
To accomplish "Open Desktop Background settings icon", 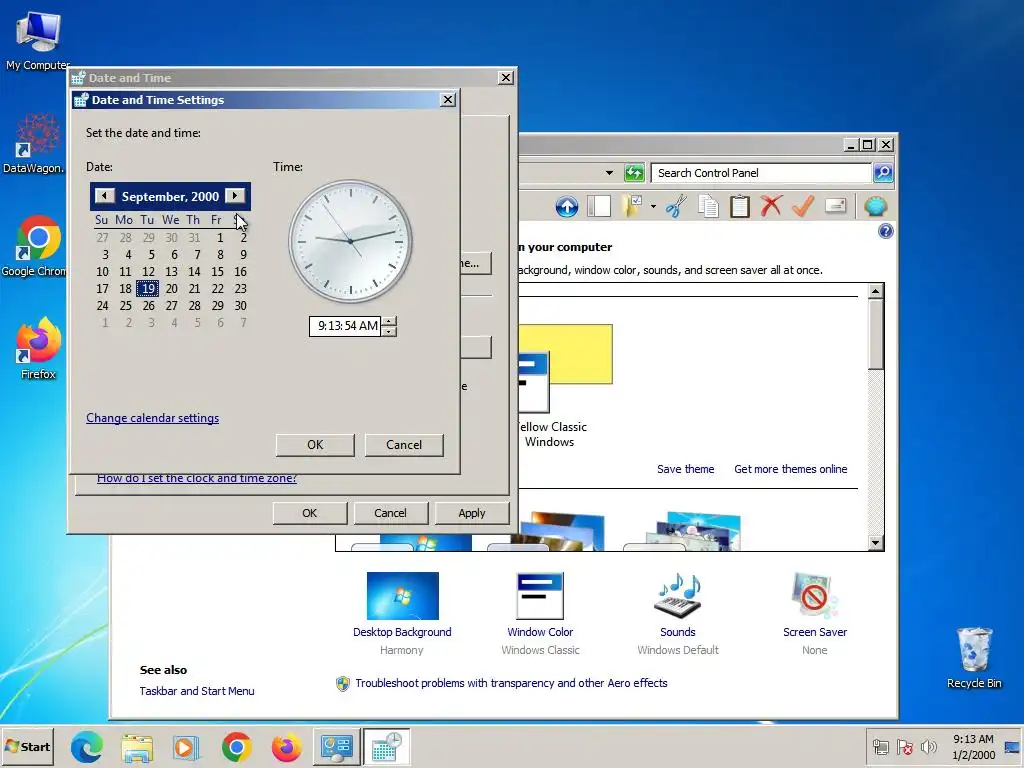I will point(402,596).
